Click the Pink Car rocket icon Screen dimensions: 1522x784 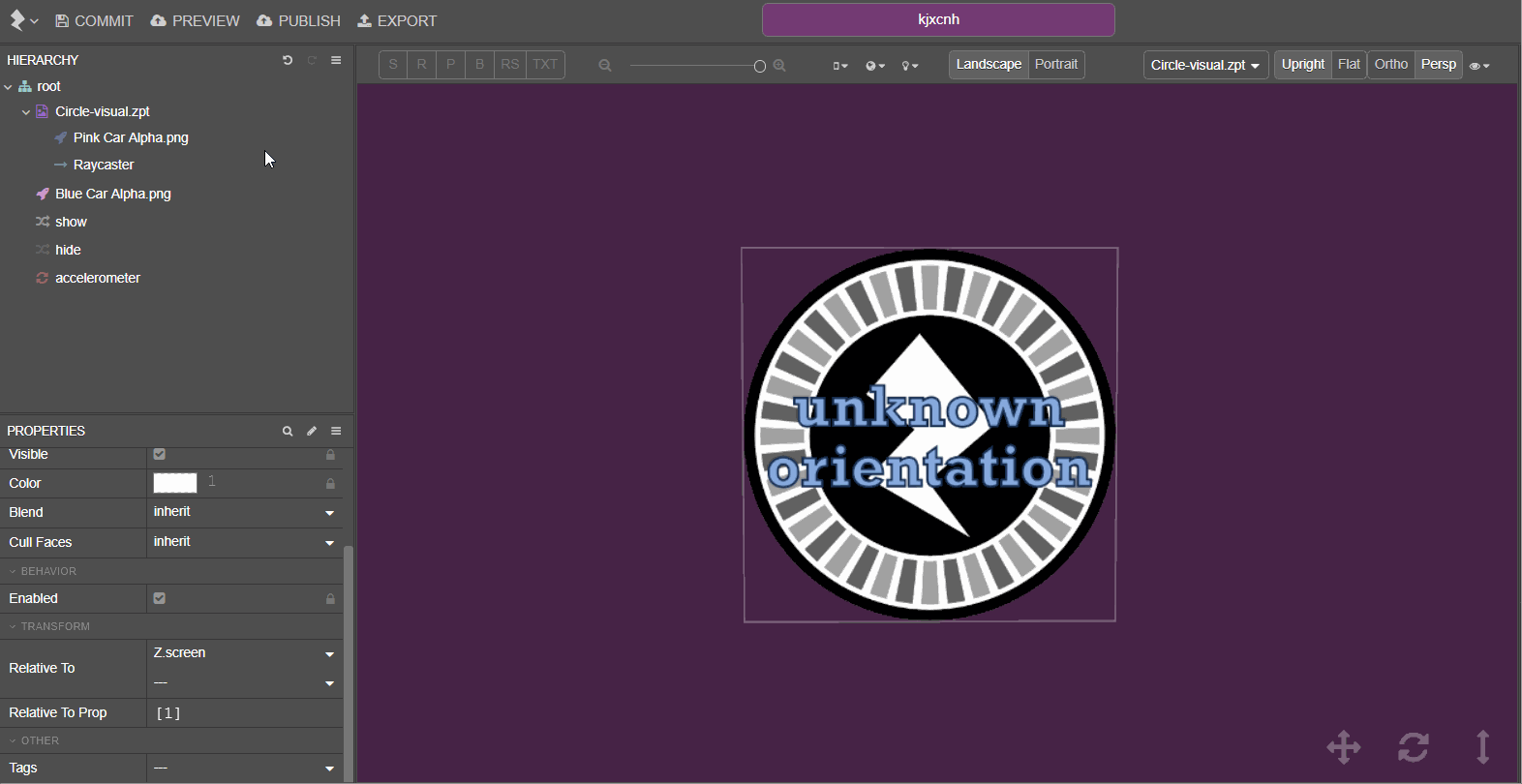click(x=61, y=137)
